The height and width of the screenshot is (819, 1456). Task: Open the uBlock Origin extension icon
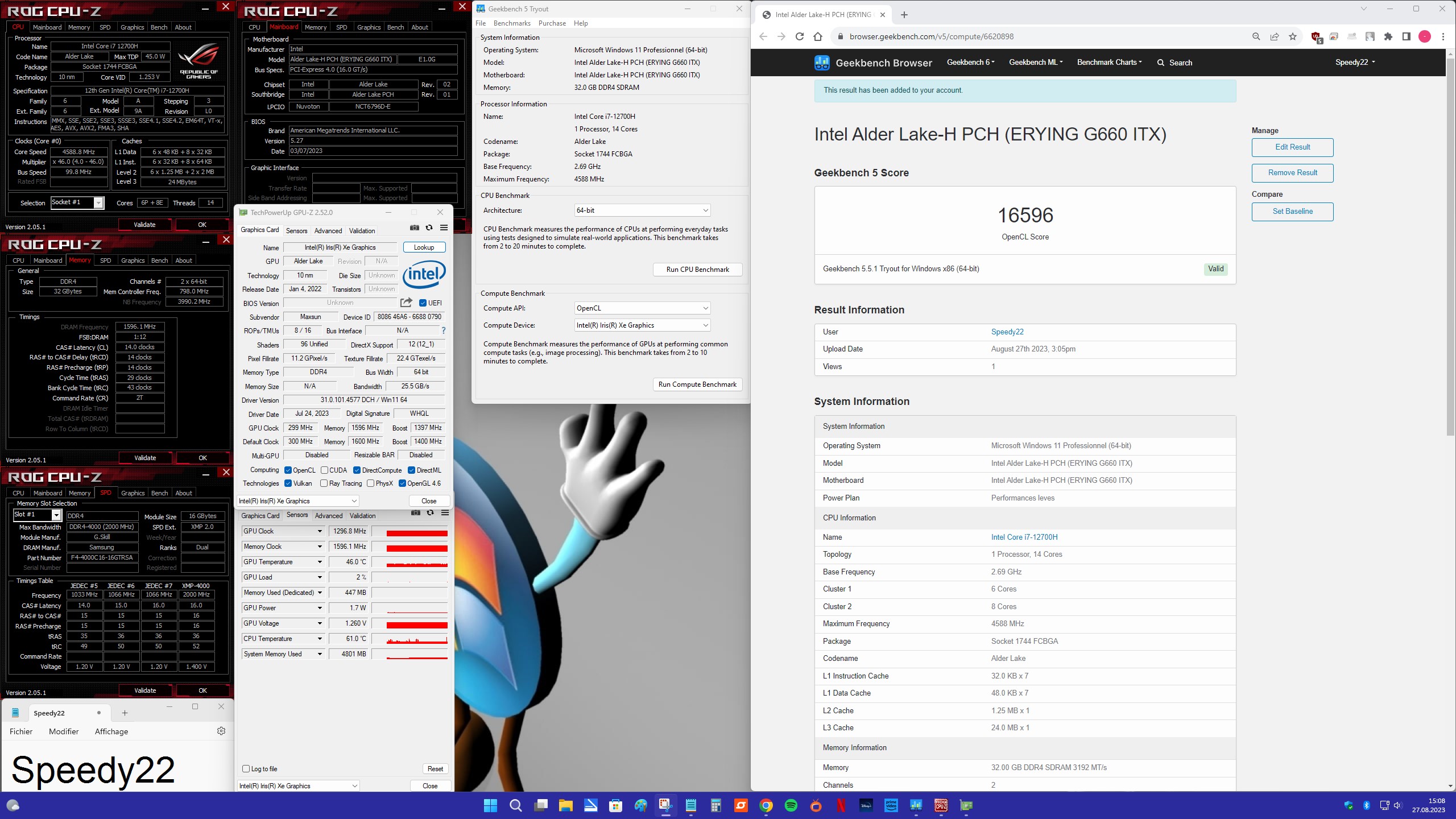1316,37
